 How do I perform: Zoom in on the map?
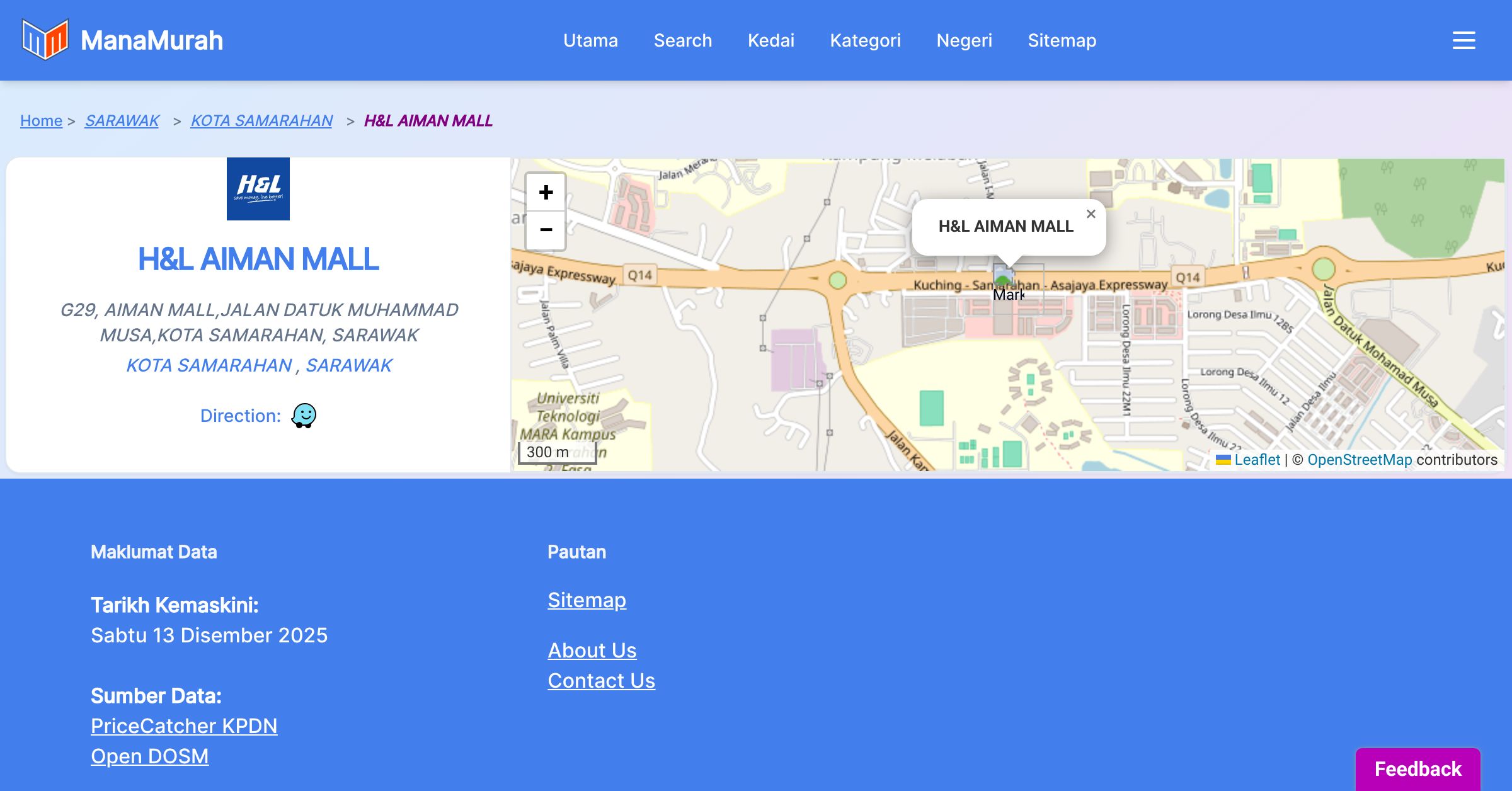tap(546, 193)
